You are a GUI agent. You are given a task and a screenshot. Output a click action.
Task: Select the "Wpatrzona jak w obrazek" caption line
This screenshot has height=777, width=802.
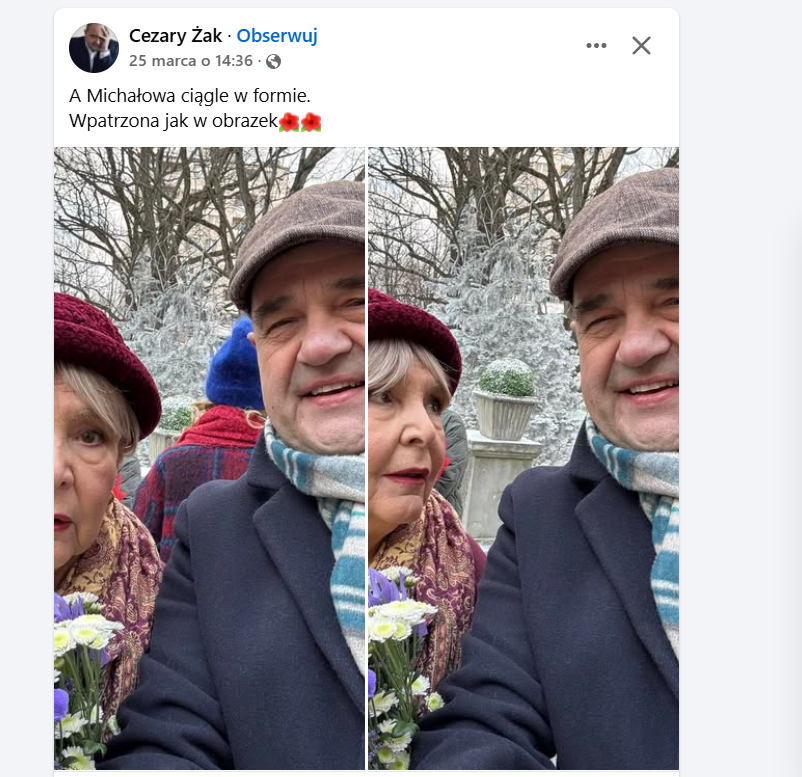click(173, 122)
